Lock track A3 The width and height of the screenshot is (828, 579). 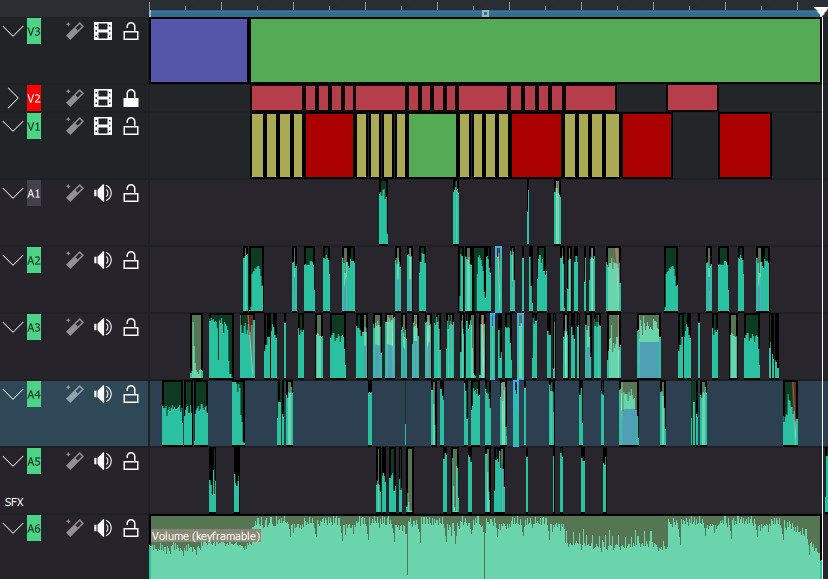[131, 328]
